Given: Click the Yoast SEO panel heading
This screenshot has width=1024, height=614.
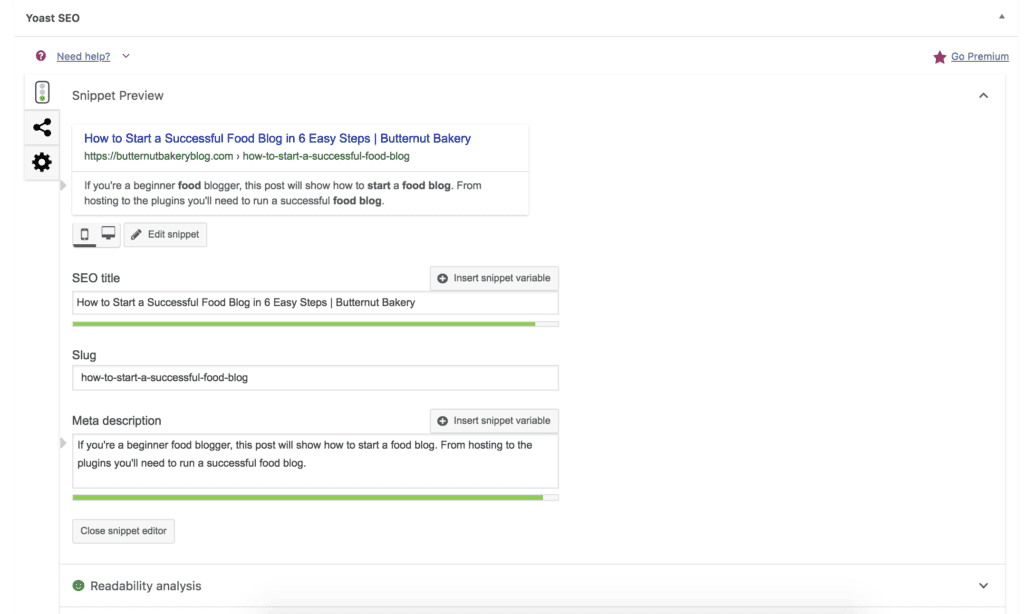Looking at the screenshot, I should point(53,18).
